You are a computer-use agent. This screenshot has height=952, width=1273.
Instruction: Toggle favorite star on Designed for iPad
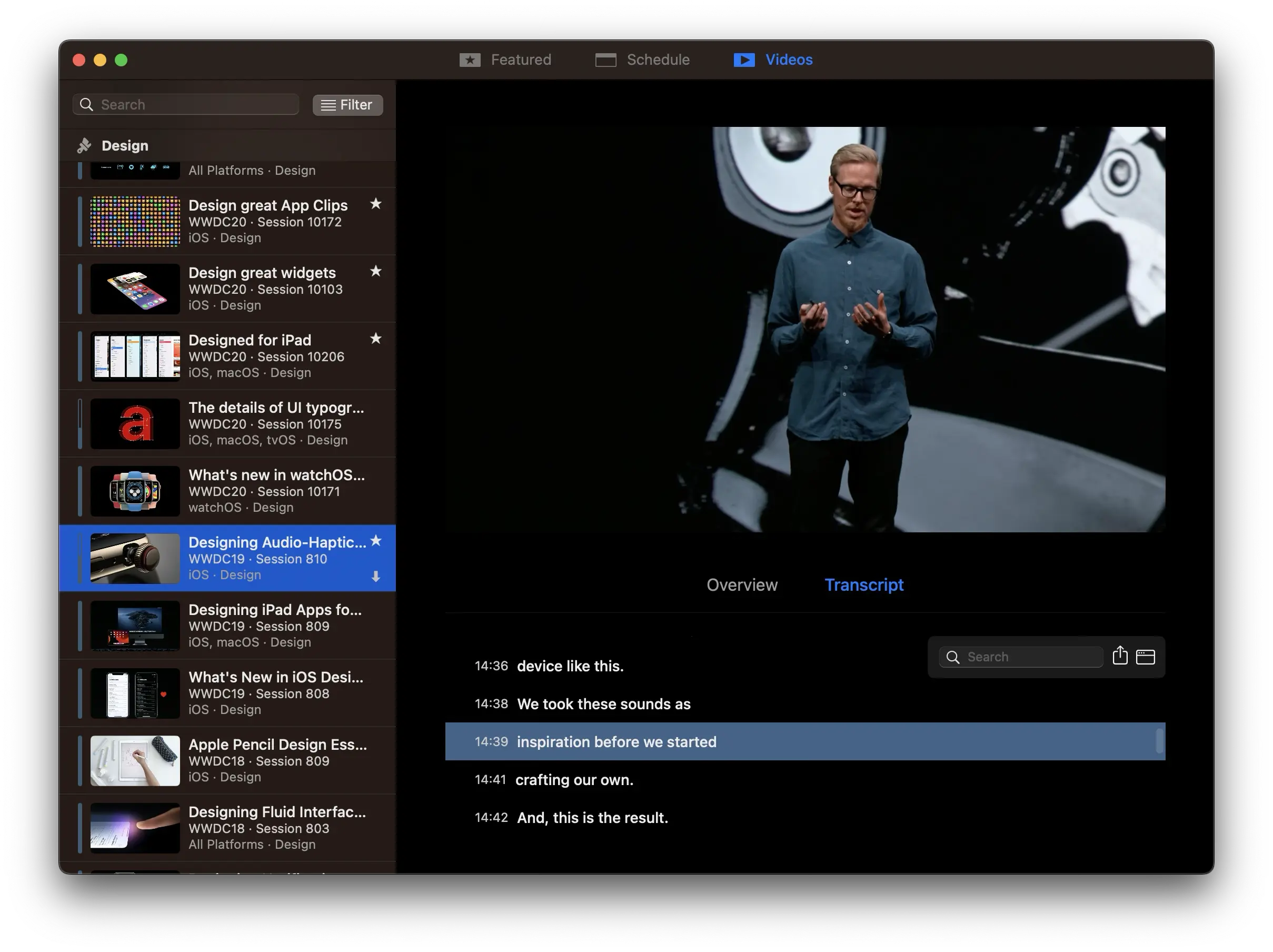[376, 339]
